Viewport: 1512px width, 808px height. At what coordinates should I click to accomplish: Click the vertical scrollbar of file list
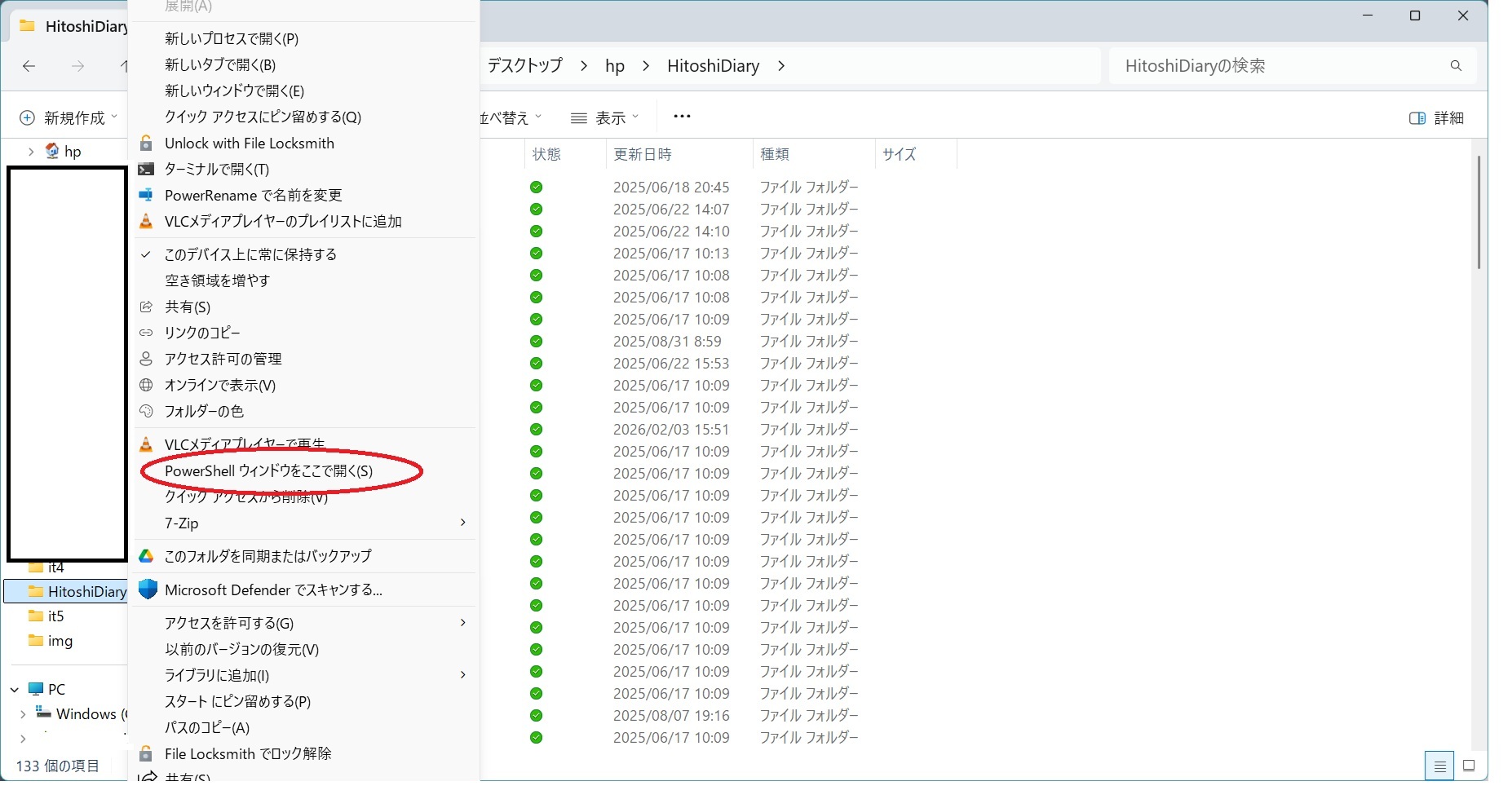(1479, 212)
